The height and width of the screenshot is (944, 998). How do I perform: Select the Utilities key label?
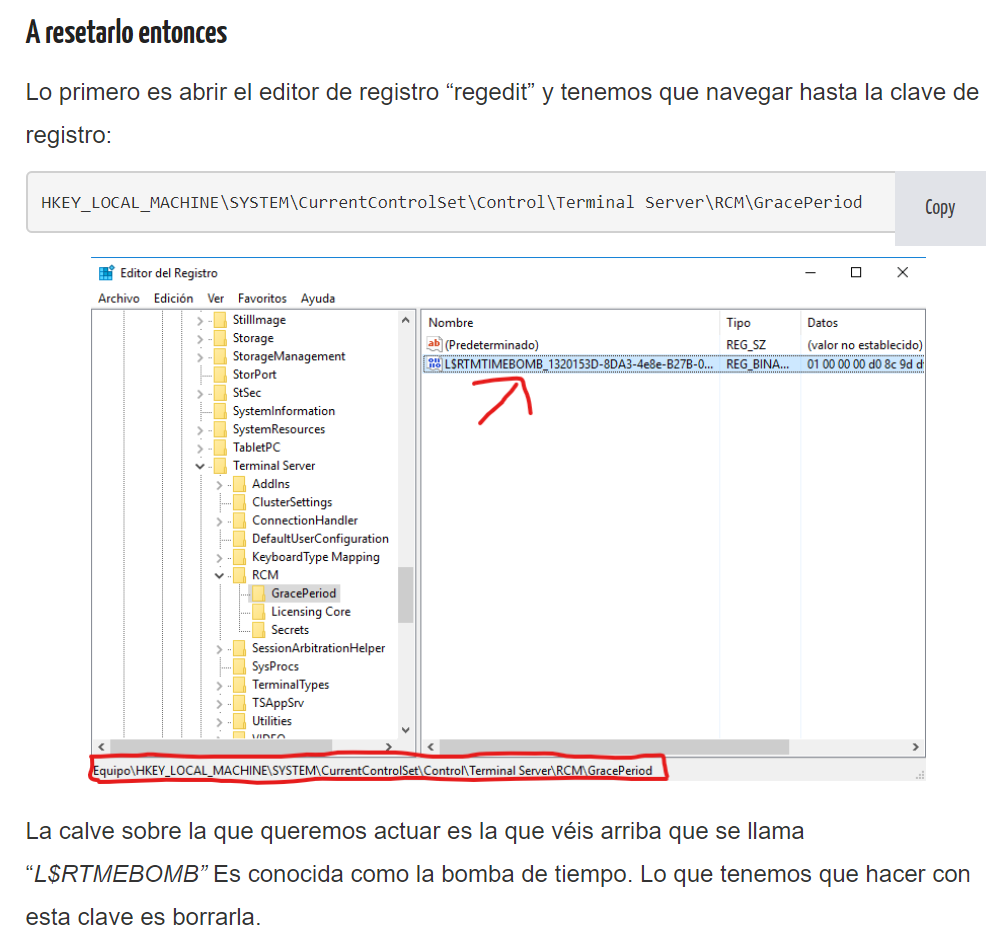272,721
